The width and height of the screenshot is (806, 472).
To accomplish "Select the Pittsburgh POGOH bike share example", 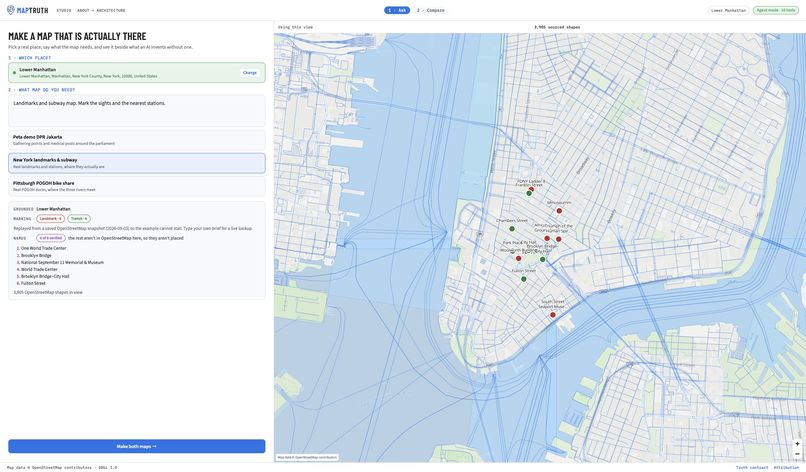I will tap(137, 186).
